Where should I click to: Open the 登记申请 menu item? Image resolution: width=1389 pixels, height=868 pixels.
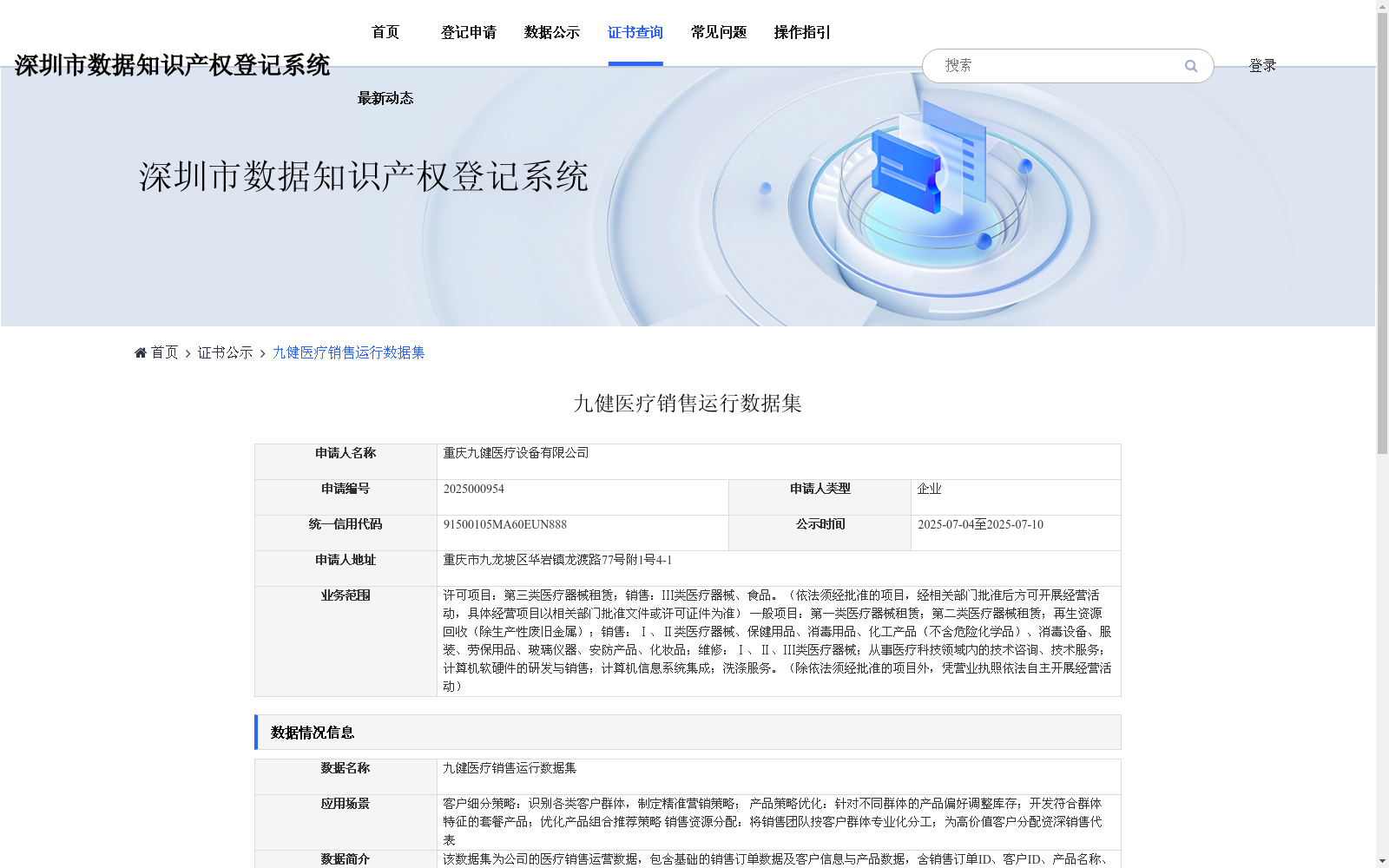tap(469, 32)
